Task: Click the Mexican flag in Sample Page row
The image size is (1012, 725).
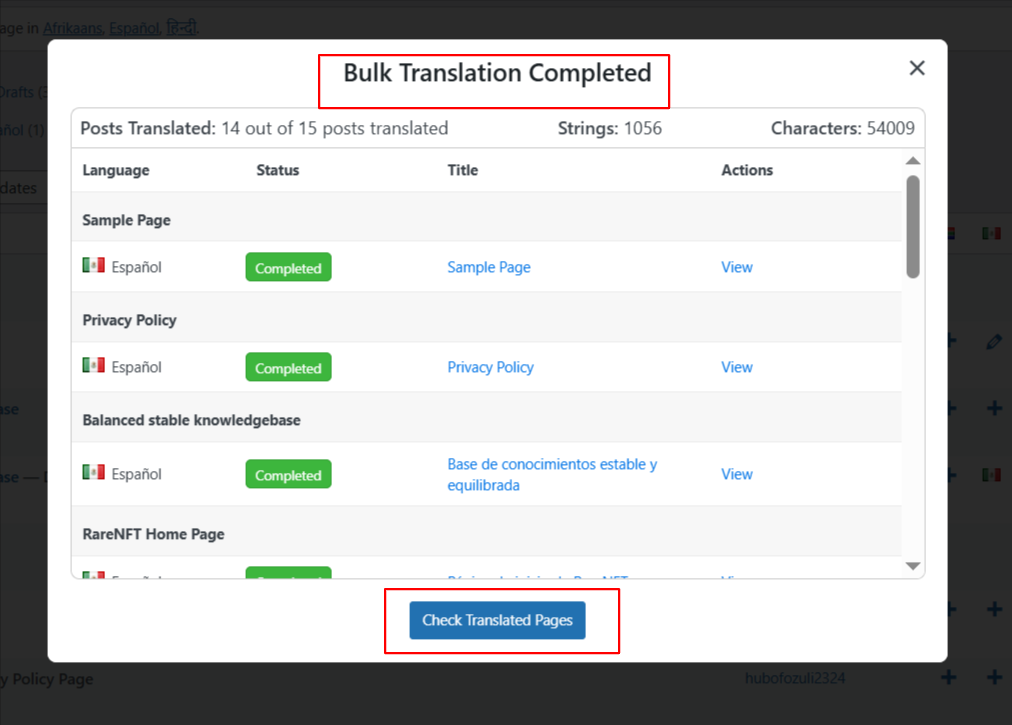Action: [x=94, y=266]
